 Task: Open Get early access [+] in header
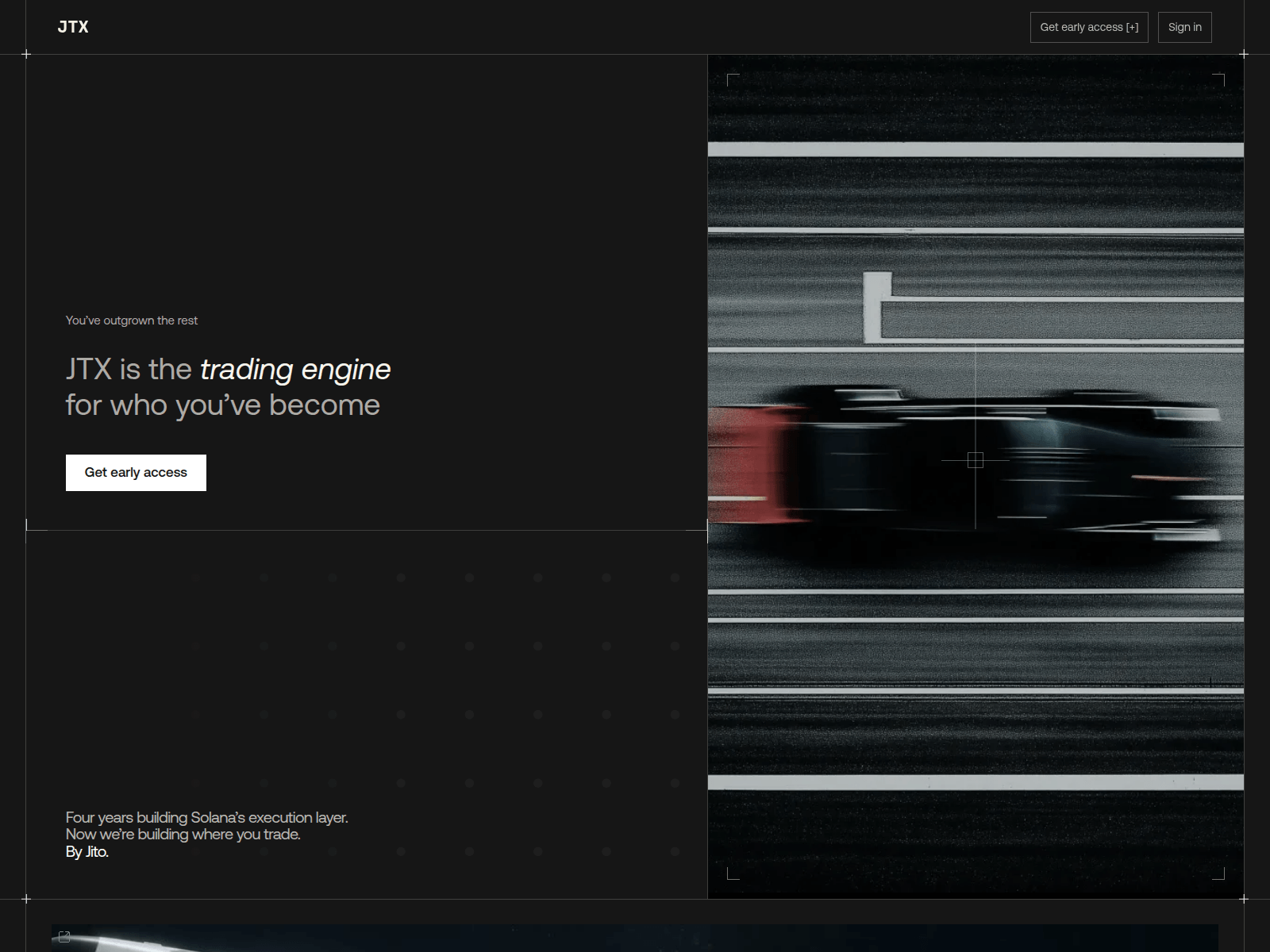click(x=1089, y=27)
